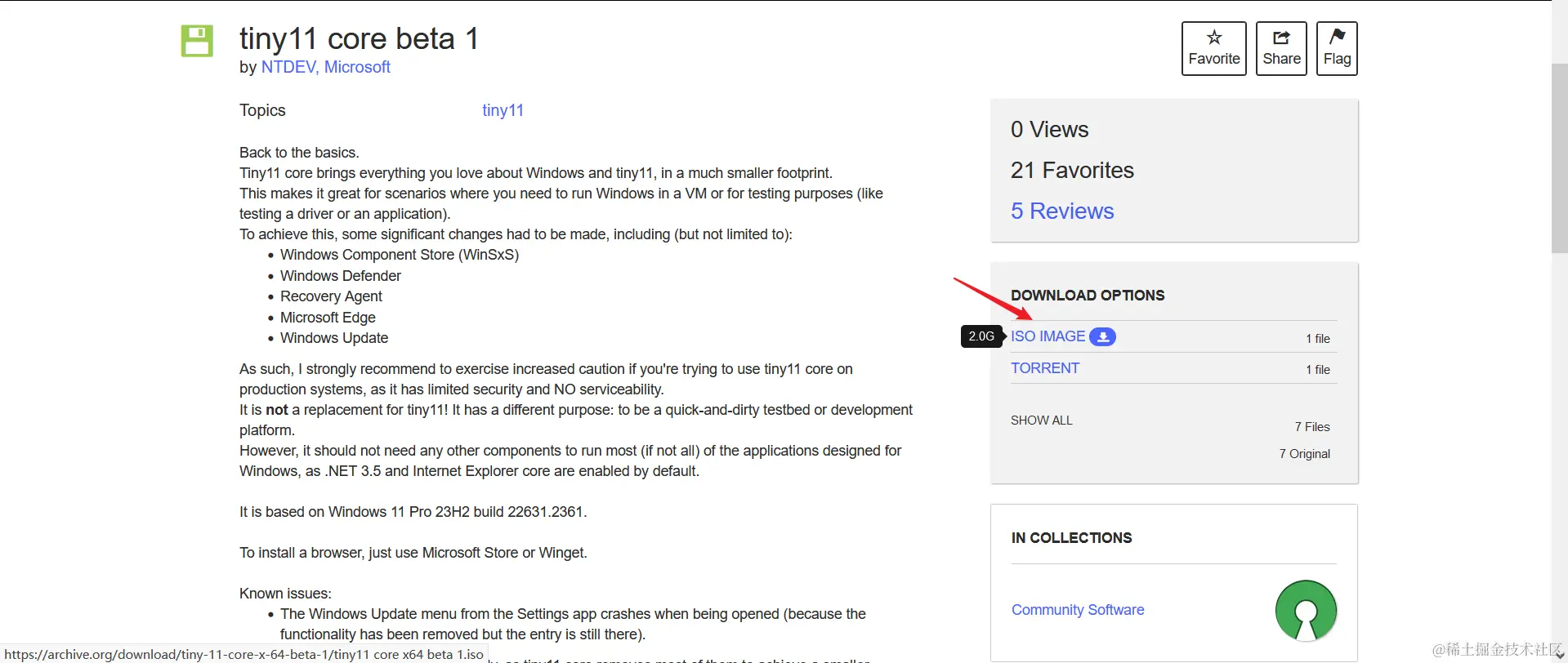Screen dimensions: 1568x663
Task: Flag this item
Action: [1337, 48]
